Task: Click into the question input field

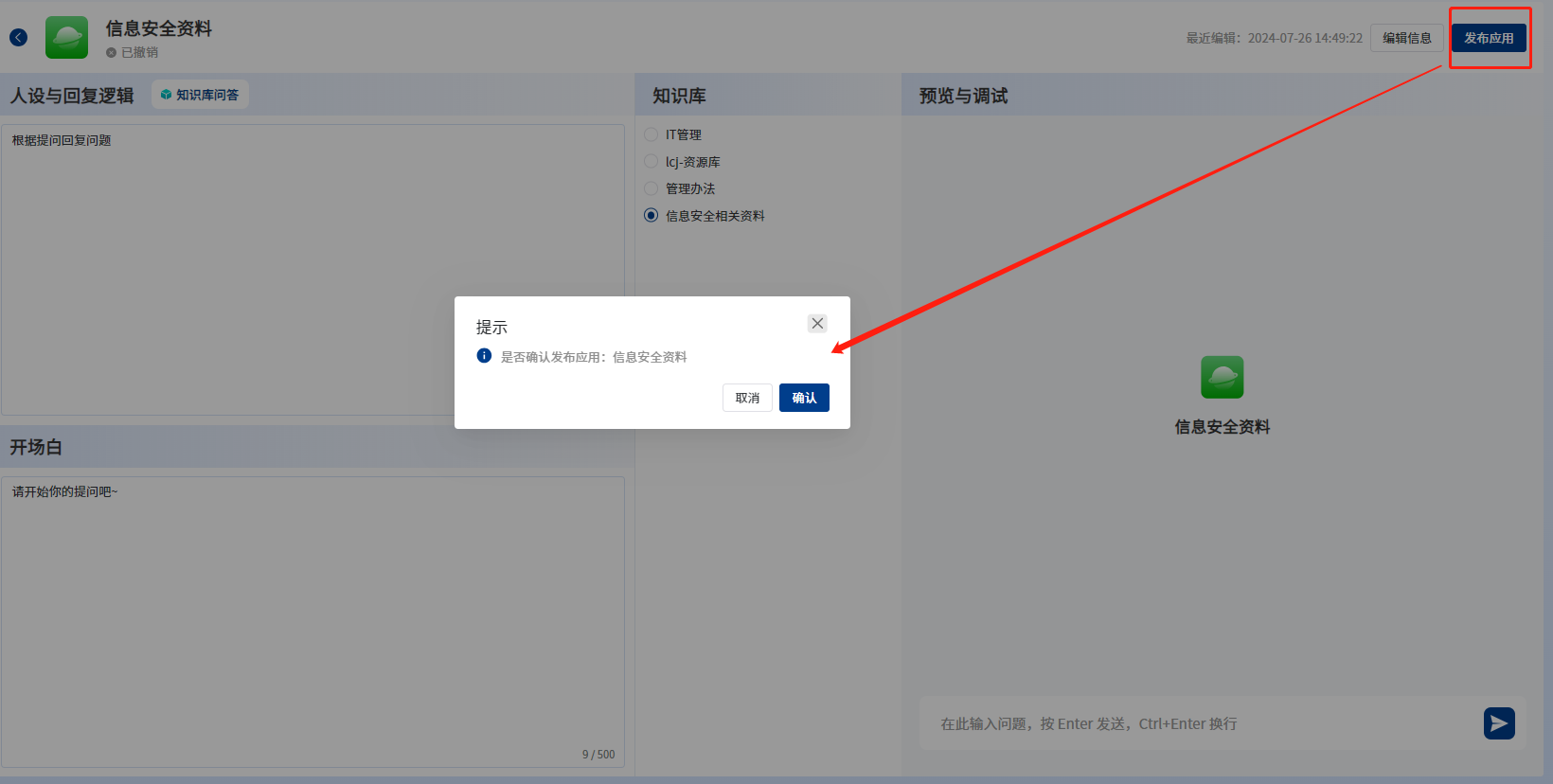Action: [1193, 723]
